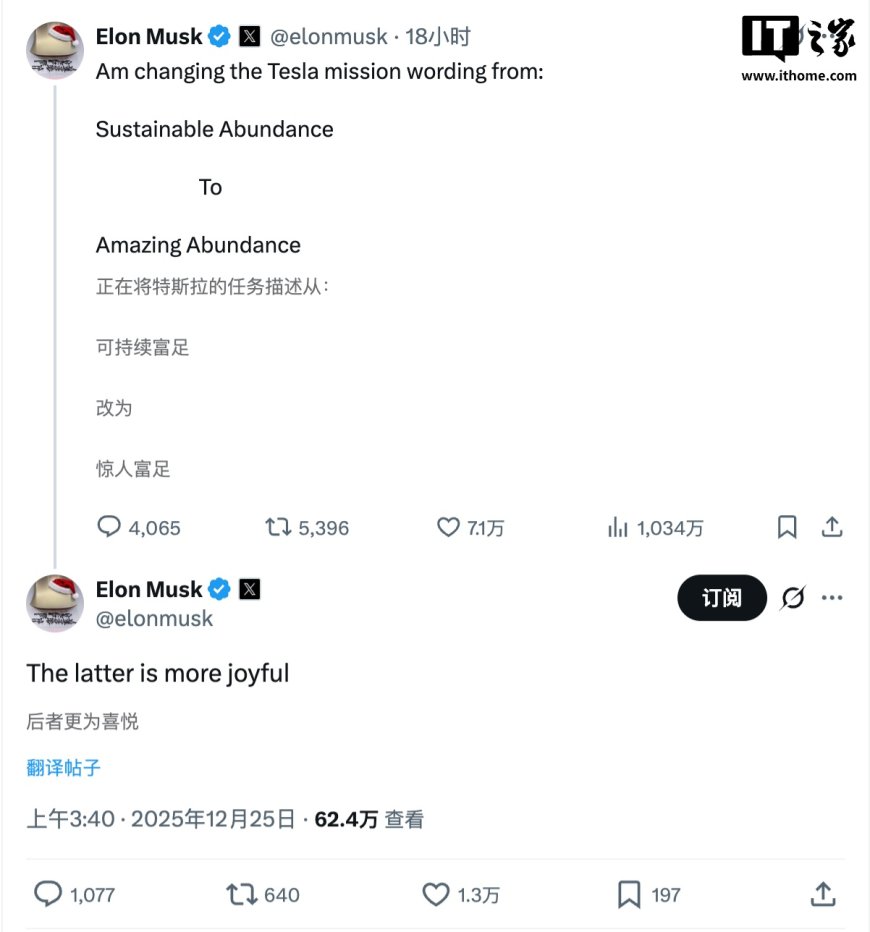Bookmark the first tweet
The width and height of the screenshot is (870, 932).
pos(787,527)
